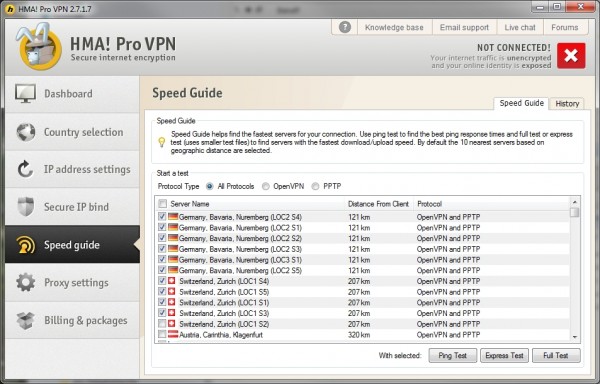Check Zurich (LOC1 S2) server checkbox
Screen dimensions: 600x384
pyautogui.click(x=162, y=324)
